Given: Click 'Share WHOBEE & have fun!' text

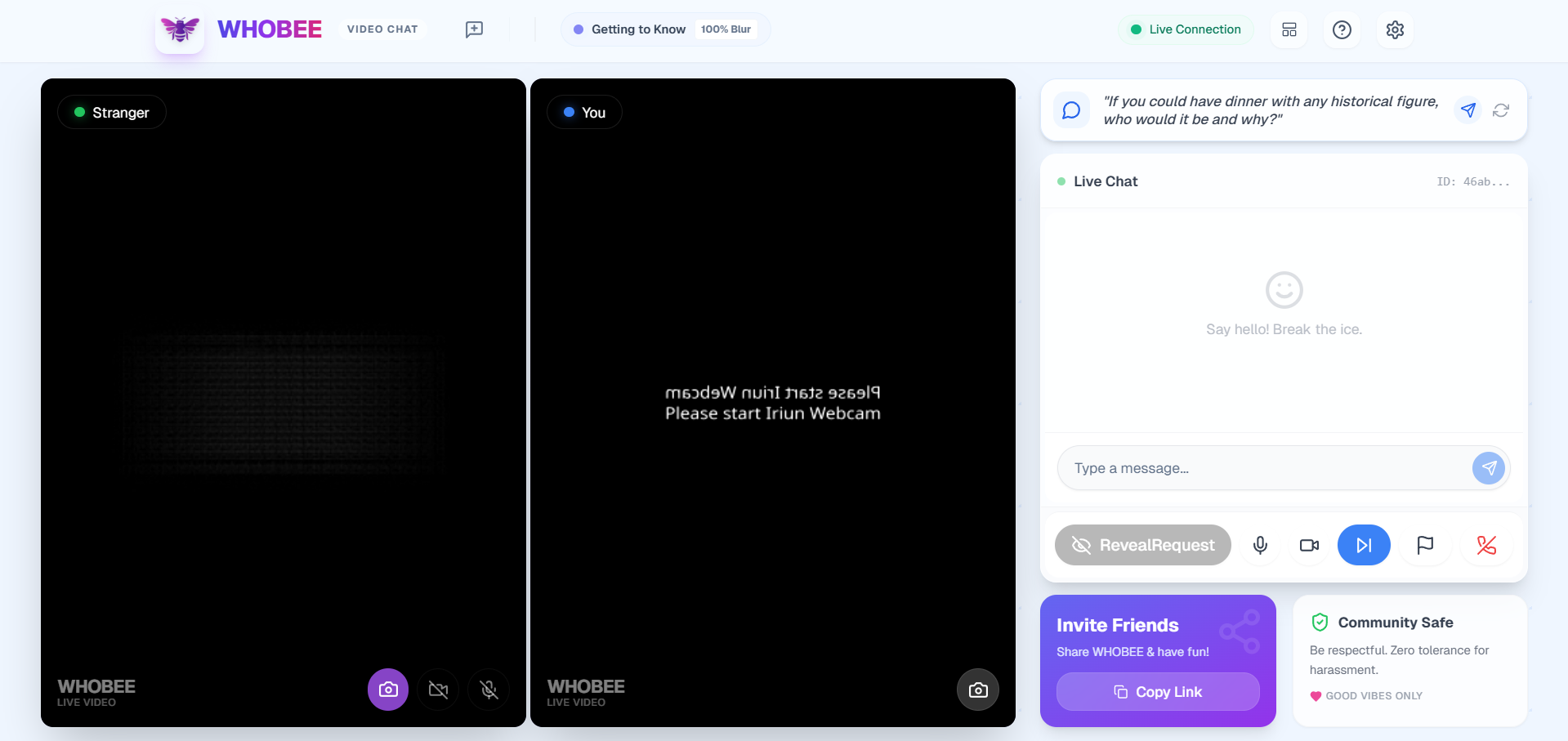Looking at the screenshot, I should (1132, 652).
